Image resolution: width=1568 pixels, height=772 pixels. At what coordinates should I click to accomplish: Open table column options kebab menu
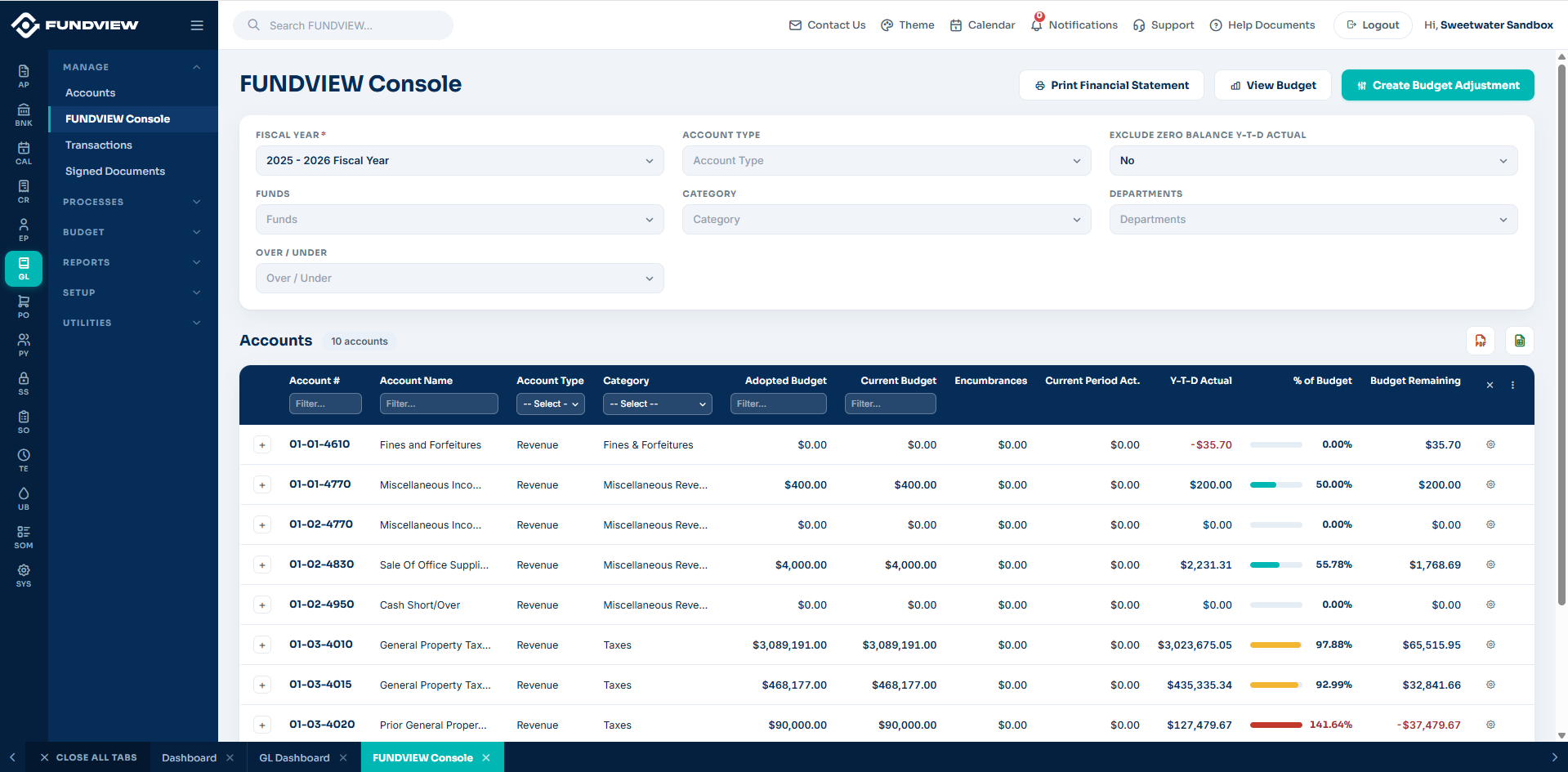coord(1512,385)
